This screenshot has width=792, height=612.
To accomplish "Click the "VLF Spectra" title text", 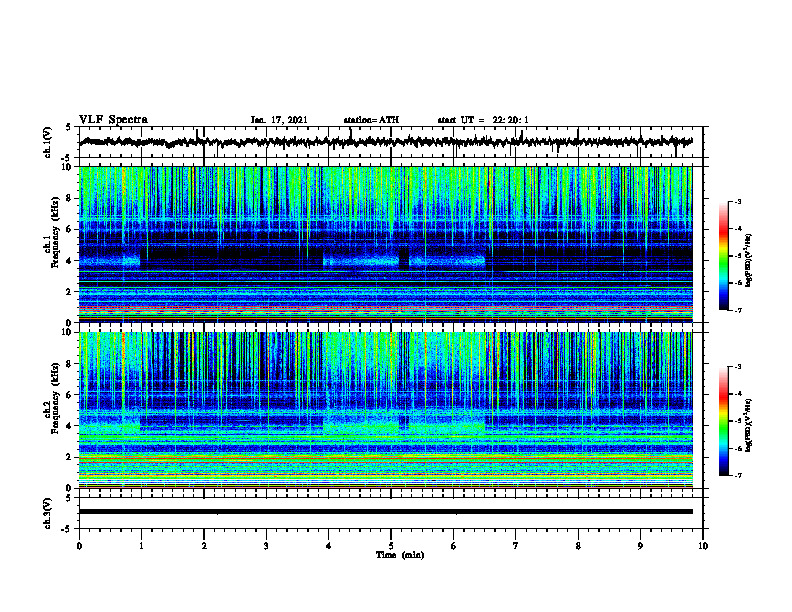I will click(x=113, y=119).
